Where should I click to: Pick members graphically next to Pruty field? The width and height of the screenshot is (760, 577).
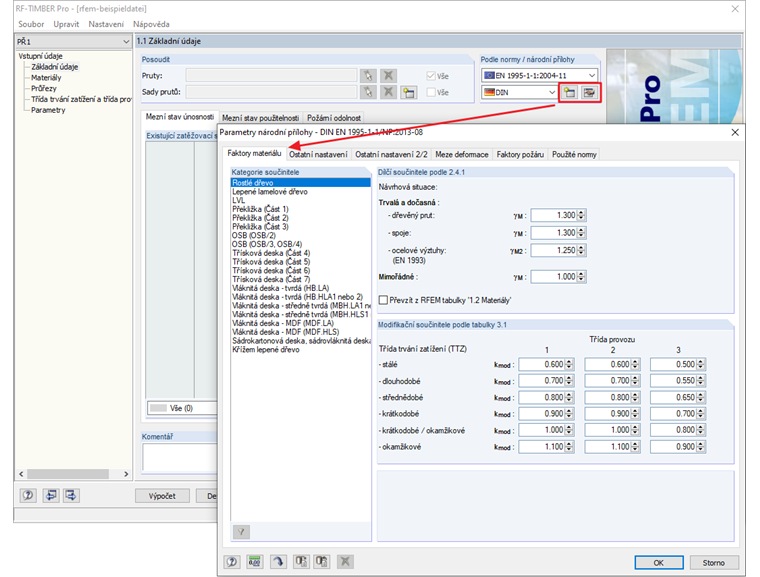point(368,76)
